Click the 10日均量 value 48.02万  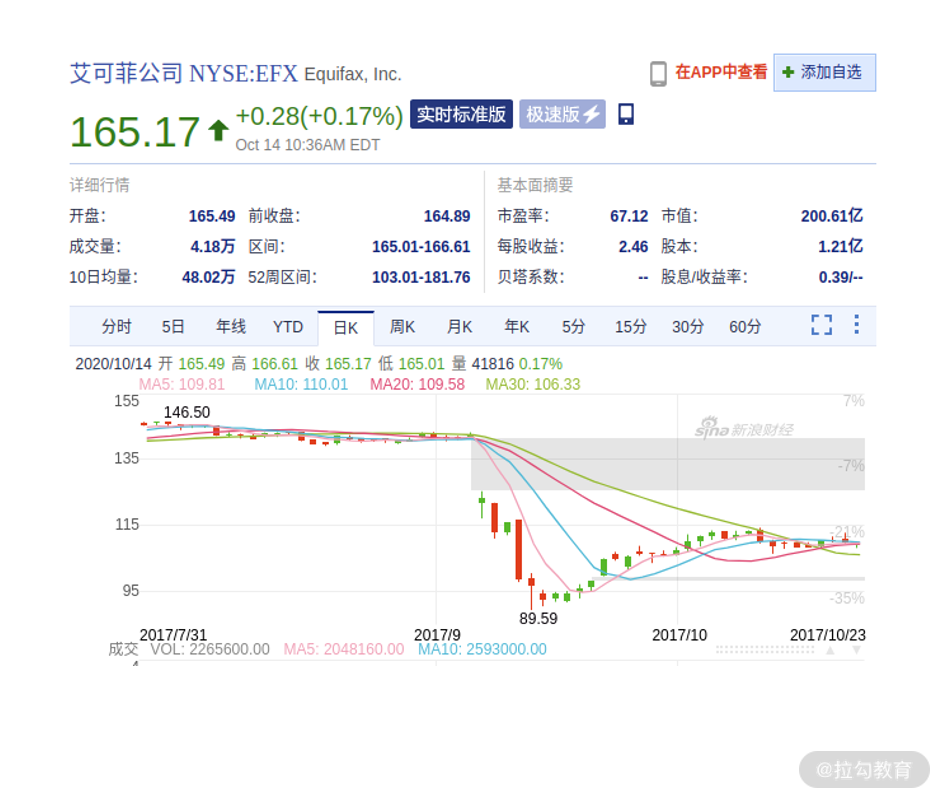tap(208, 278)
